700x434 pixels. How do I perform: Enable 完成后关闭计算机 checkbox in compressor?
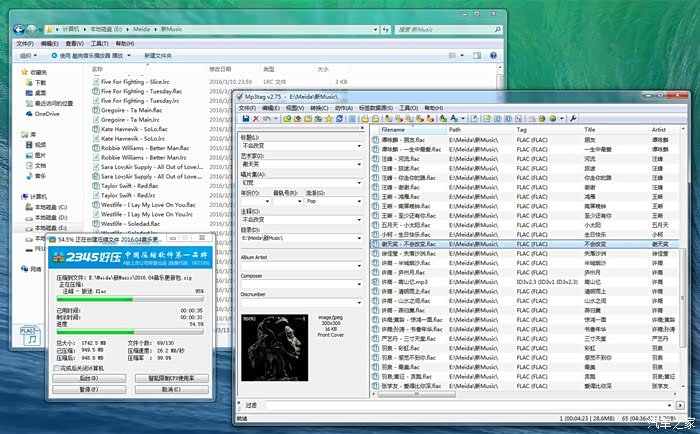click(57, 369)
